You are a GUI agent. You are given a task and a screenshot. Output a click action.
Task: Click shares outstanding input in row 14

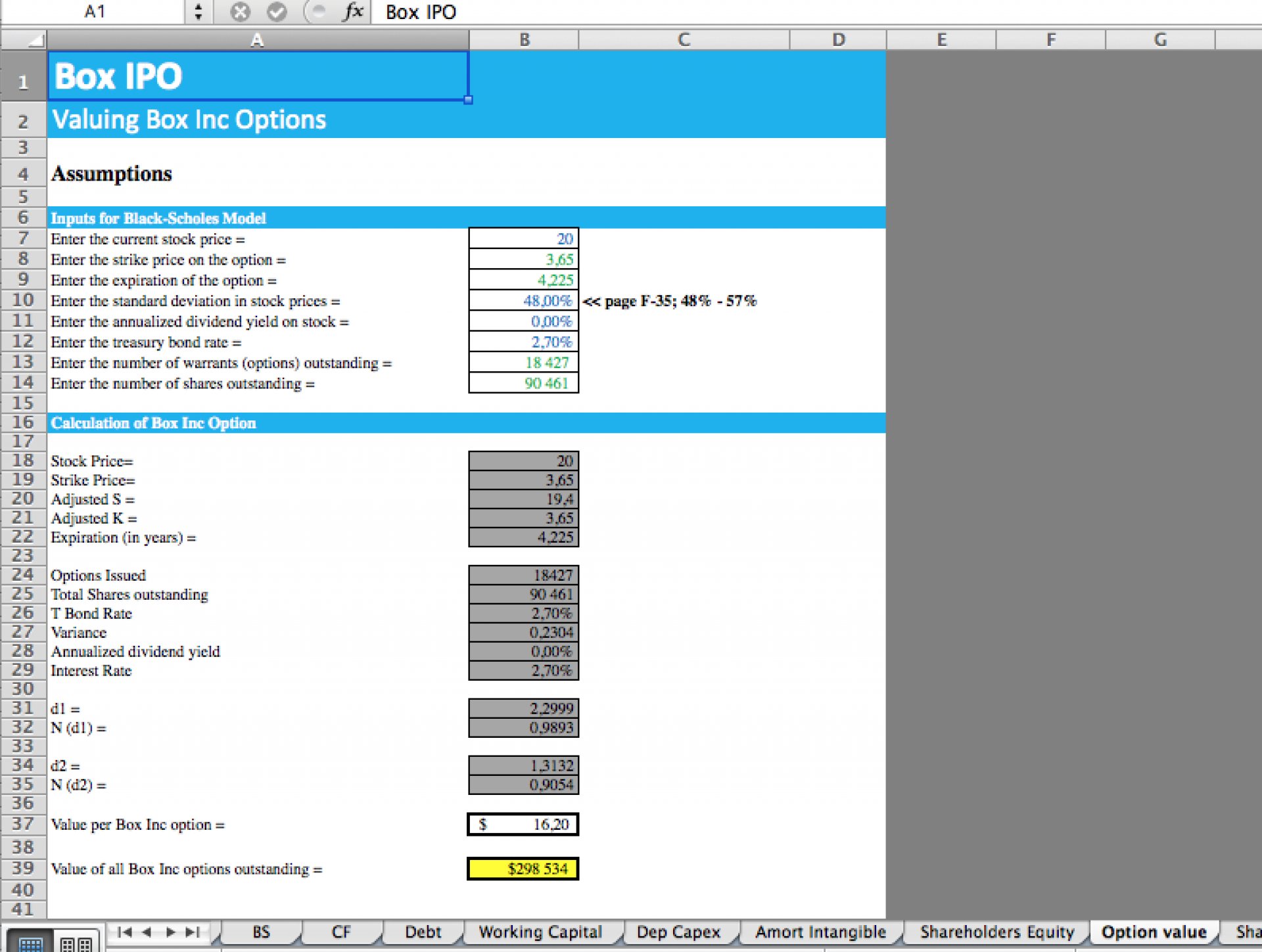click(x=524, y=383)
